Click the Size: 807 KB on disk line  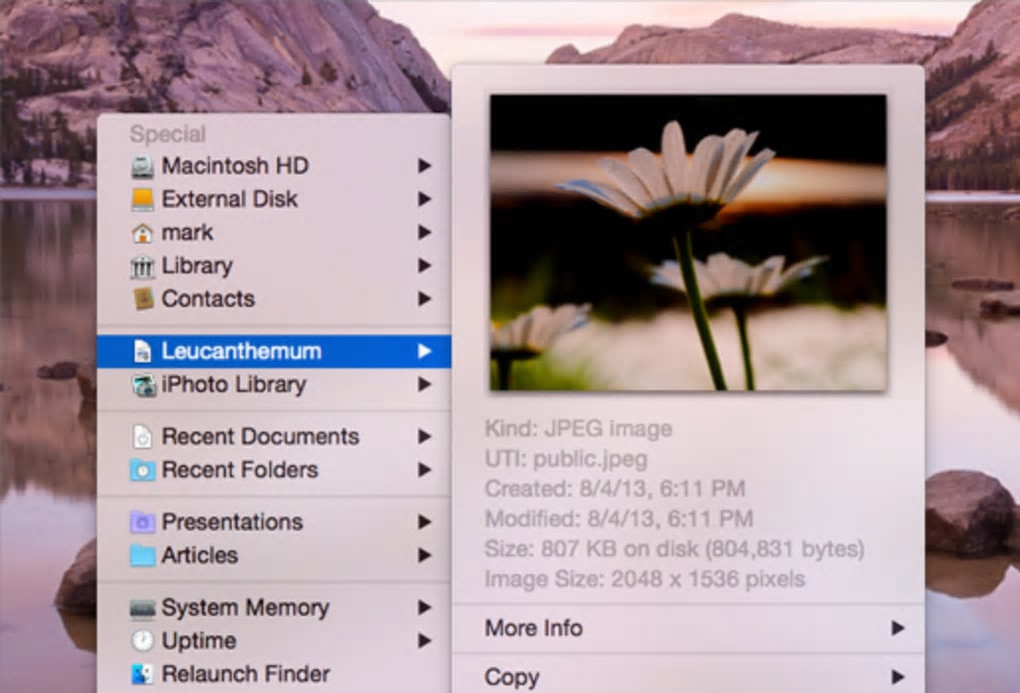pos(675,549)
